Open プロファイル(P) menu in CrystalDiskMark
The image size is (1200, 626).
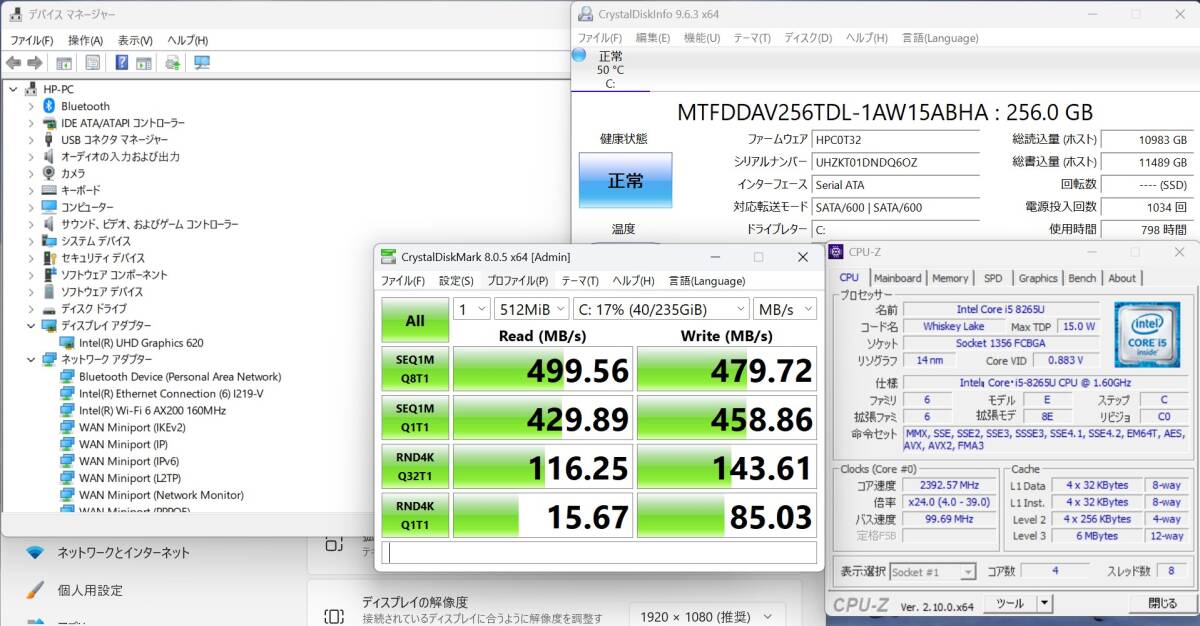pos(517,281)
